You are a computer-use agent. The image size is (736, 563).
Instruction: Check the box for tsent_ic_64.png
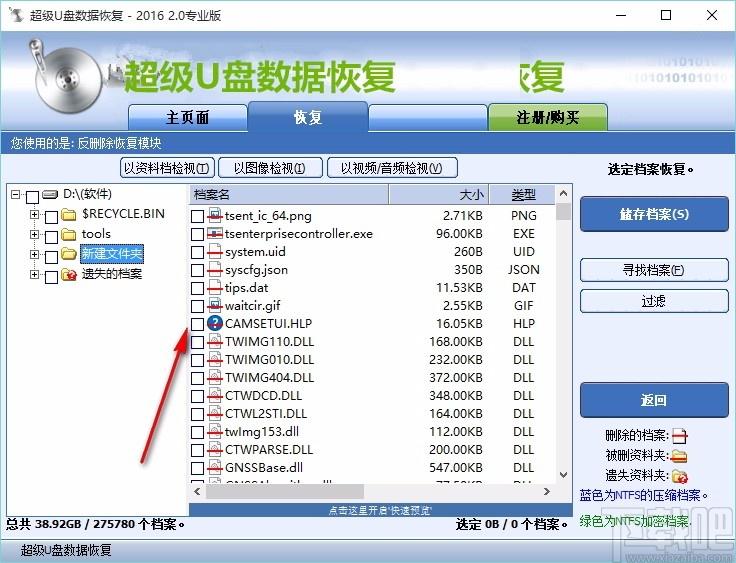pyautogui.click(x=198, y=216)
